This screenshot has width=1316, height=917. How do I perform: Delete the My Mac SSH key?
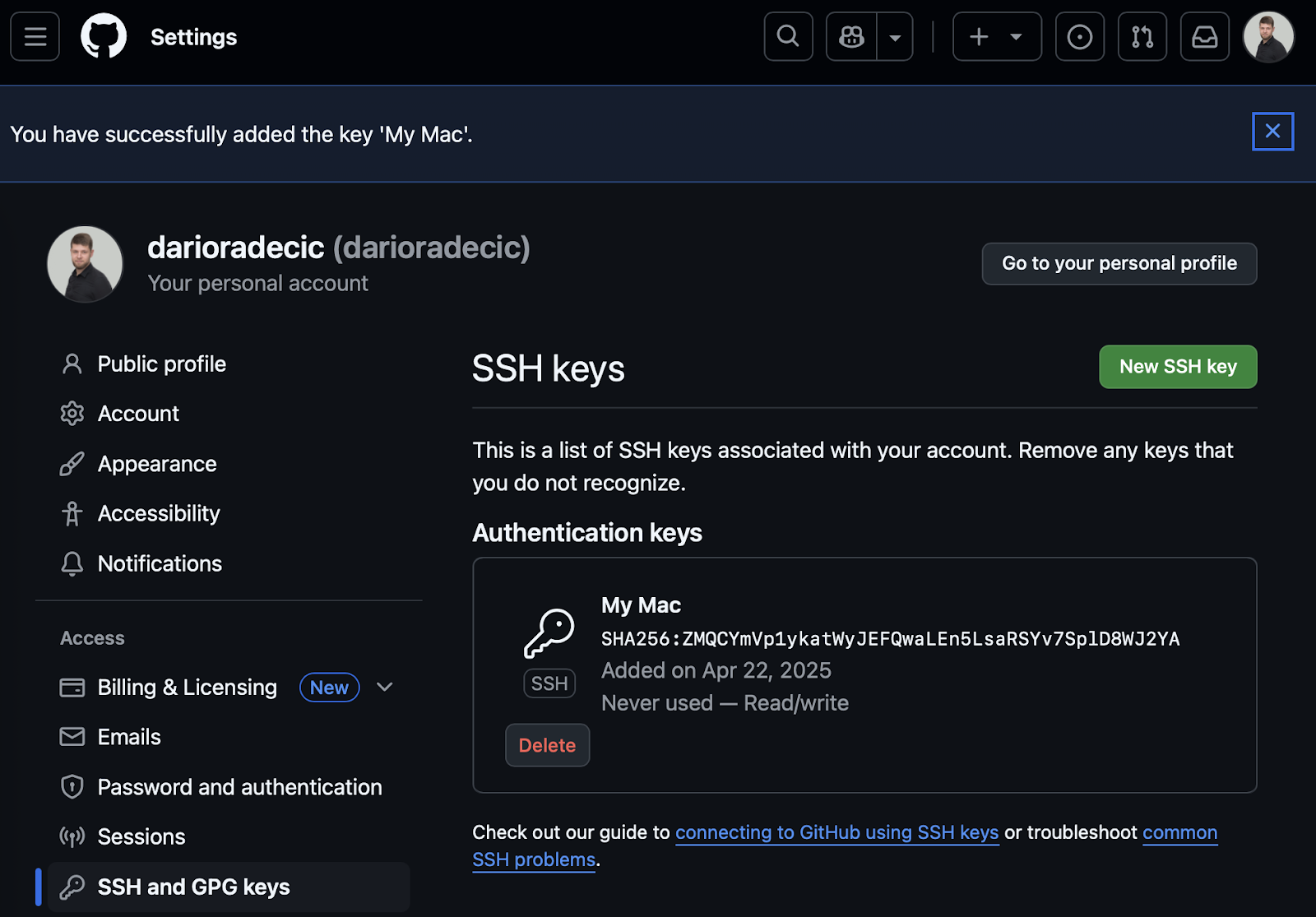pos(547,745)
